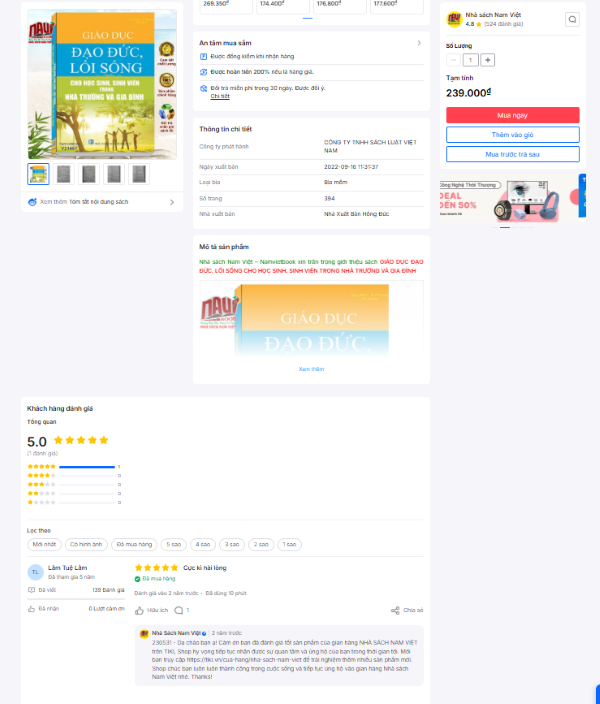Select the 177.600đ price option card

click(397, 6)
